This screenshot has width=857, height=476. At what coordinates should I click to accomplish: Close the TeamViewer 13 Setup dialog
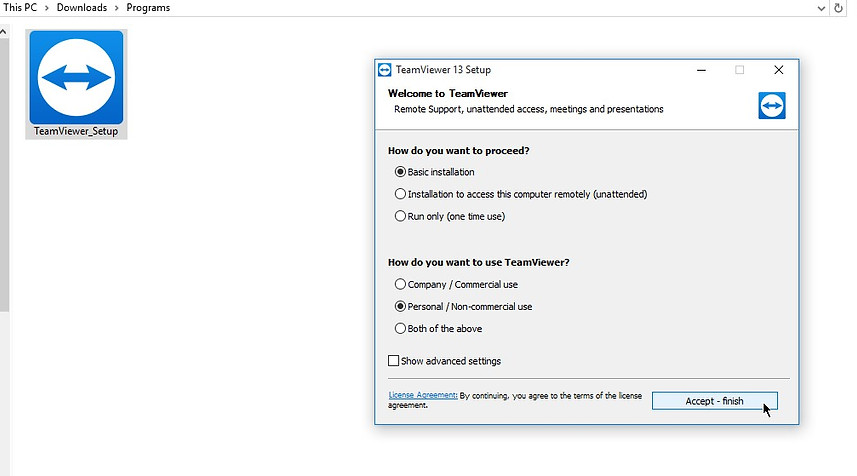point(779,70)
